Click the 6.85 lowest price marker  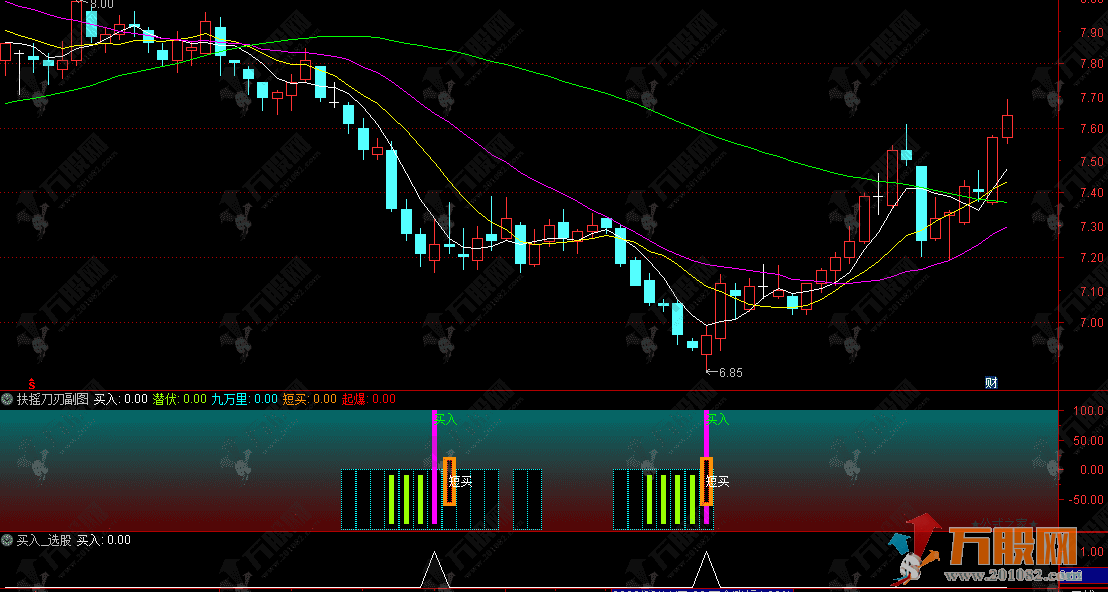[x=729, y=372]
